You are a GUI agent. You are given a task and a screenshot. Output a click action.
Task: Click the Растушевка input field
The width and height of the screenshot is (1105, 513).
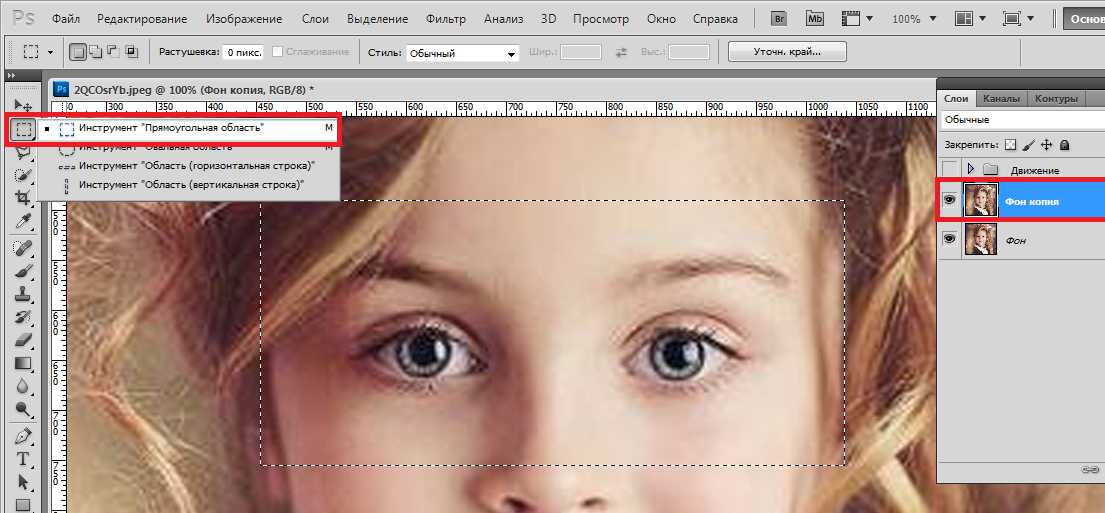243,52
